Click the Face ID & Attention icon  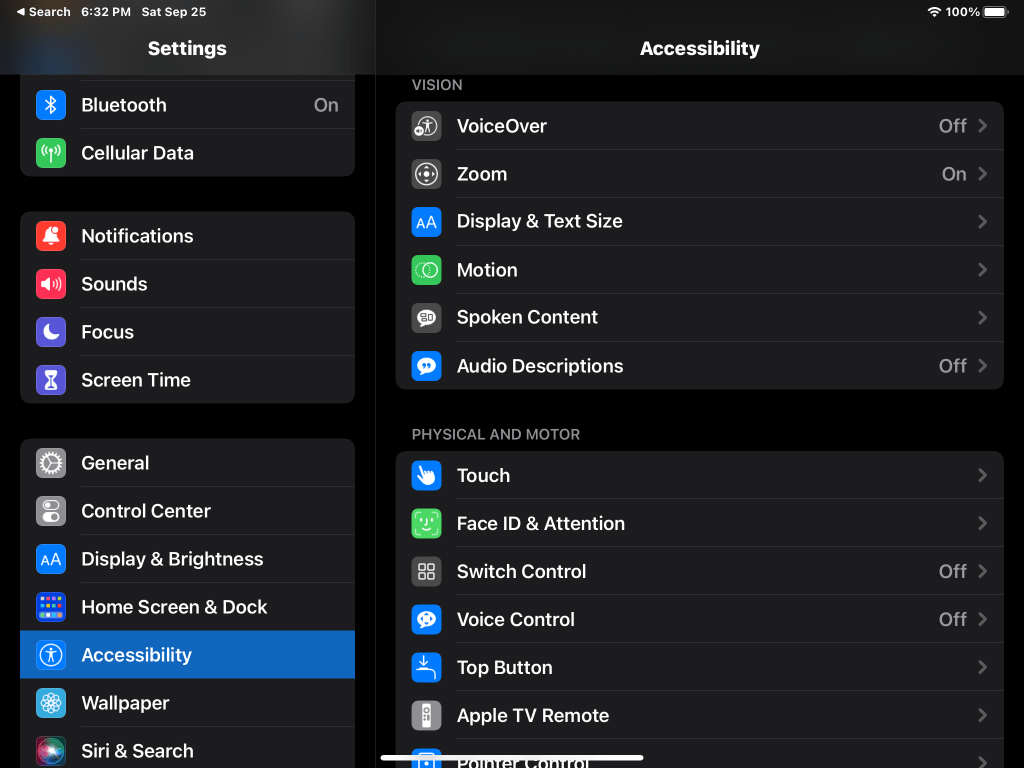(427, 523)
